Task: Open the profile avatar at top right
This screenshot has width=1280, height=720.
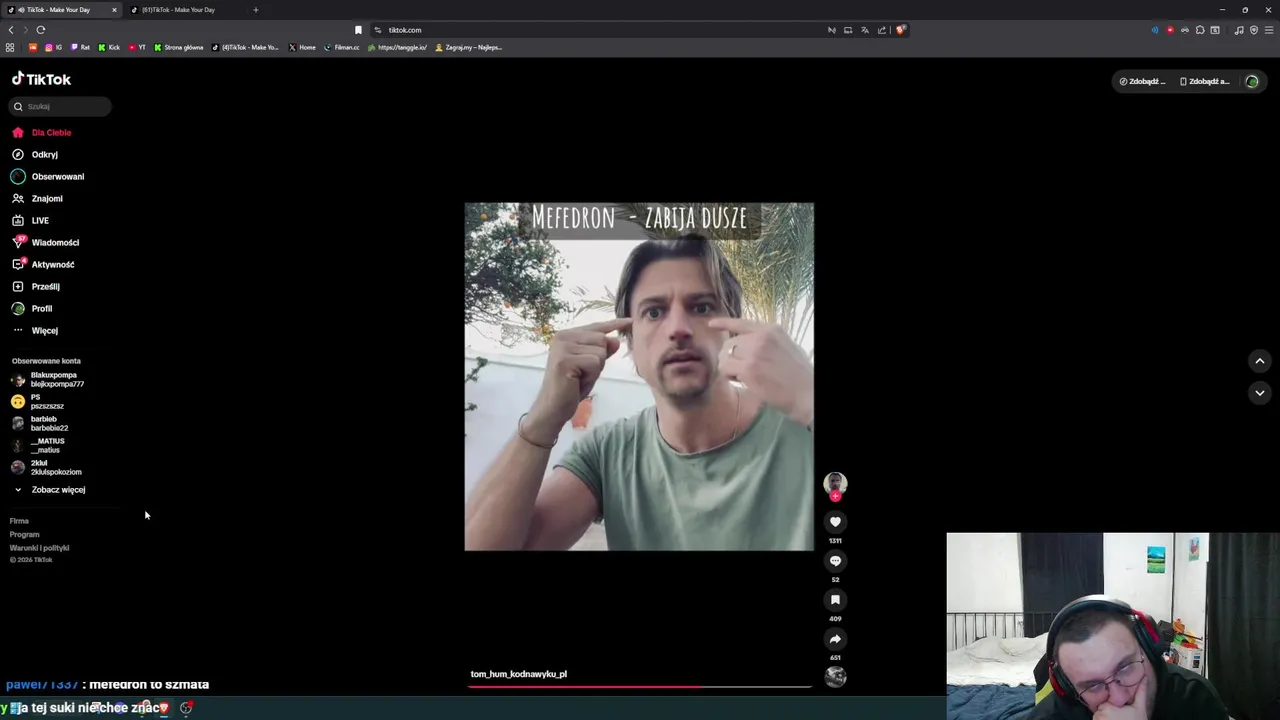Action: point(1252,82)
